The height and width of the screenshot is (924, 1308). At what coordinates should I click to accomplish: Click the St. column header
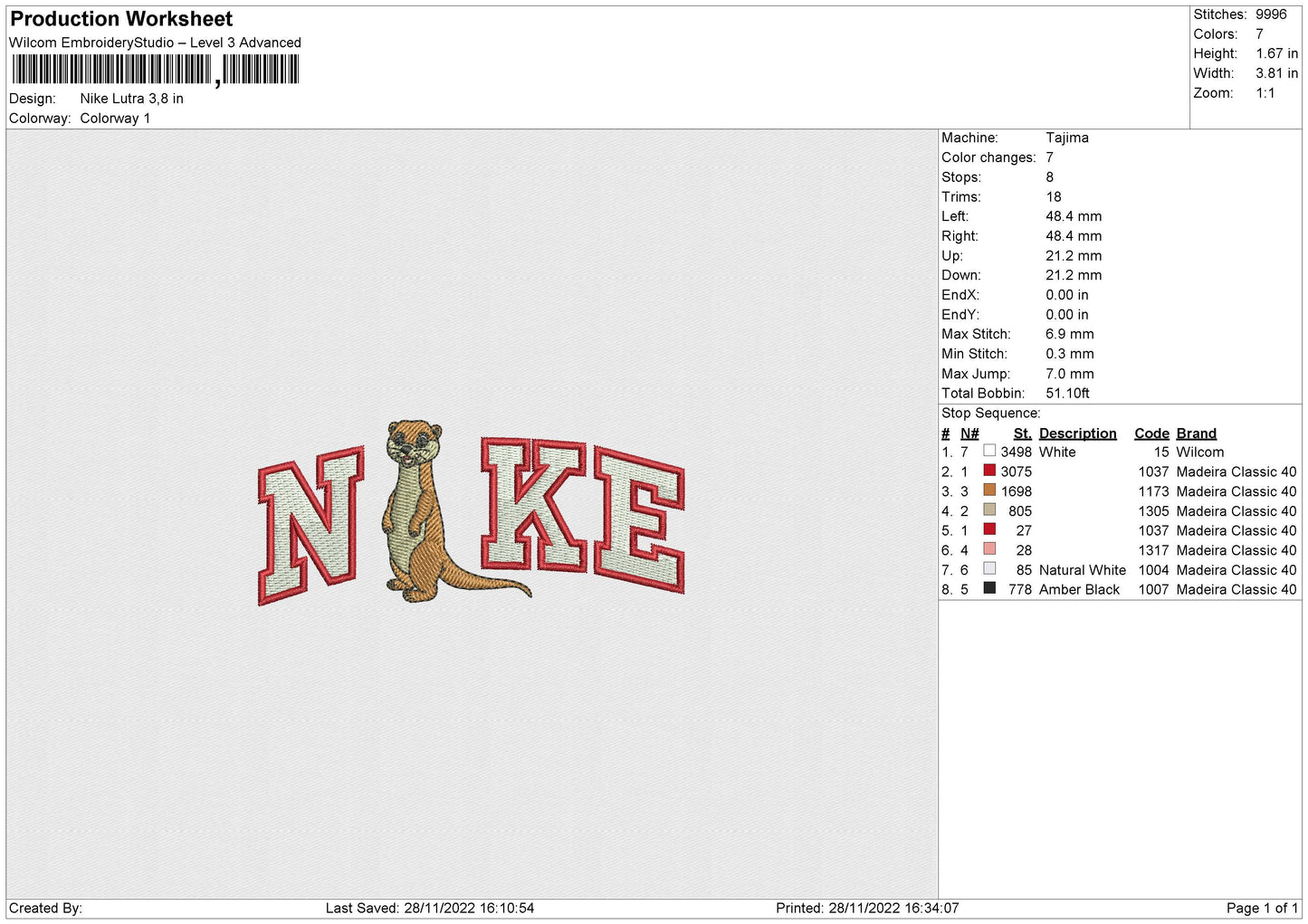[1023, 433]
